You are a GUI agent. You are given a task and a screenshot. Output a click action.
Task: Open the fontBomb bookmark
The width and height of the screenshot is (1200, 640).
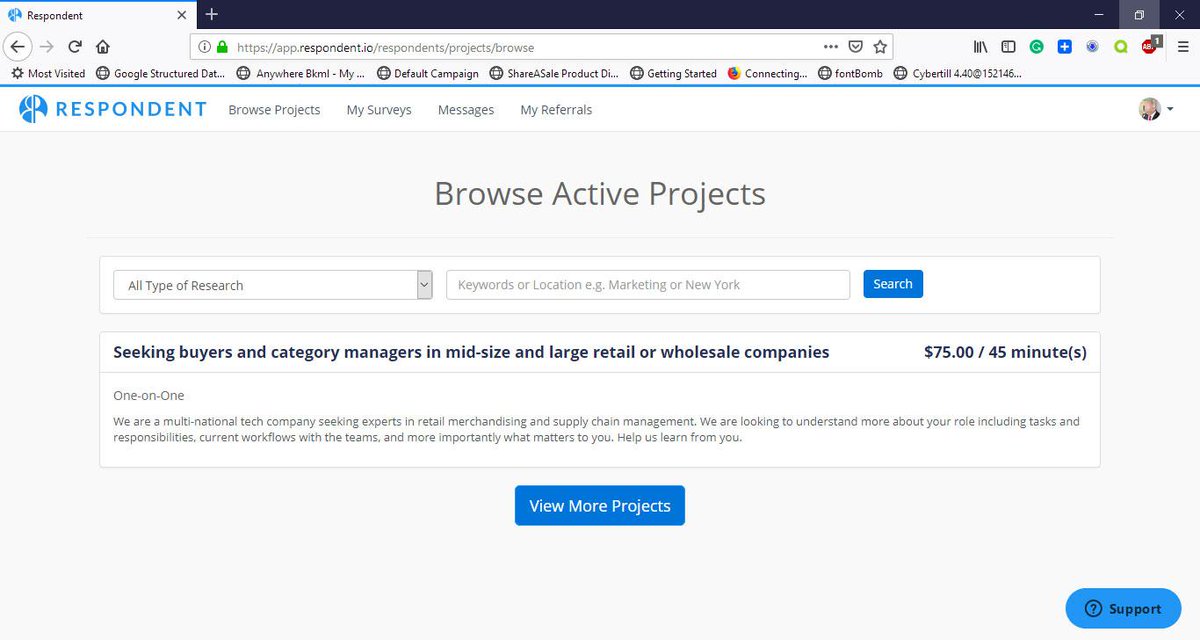850,73
